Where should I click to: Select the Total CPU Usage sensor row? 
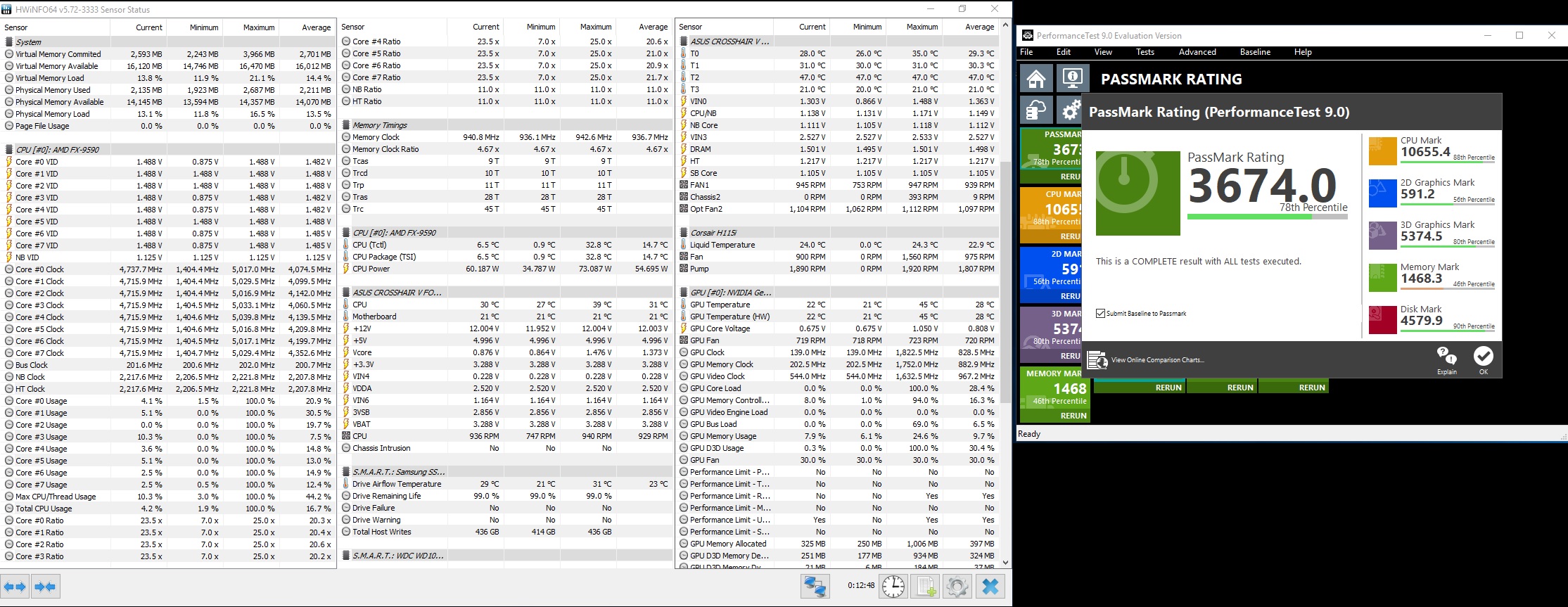click(x=168, y=509)
